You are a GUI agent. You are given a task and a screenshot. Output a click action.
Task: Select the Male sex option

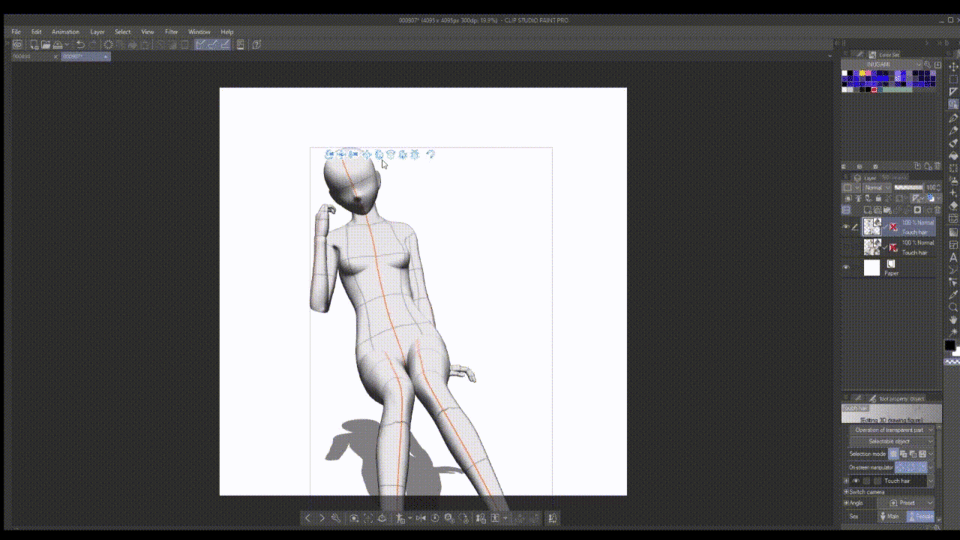pyautogui.click(x=890, y=517)
